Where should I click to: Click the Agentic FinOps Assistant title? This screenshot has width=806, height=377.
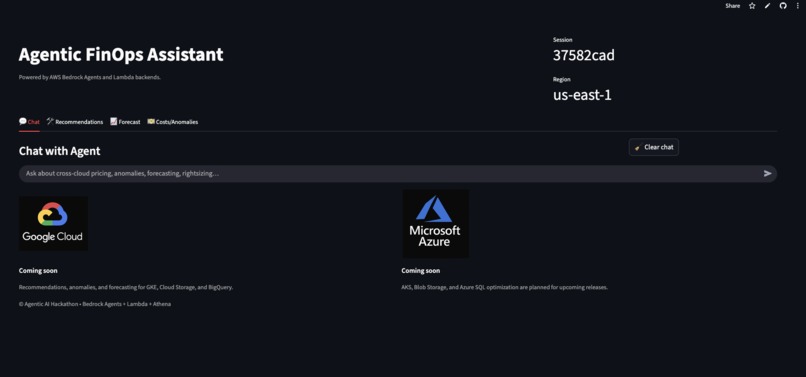click(121, 55)
